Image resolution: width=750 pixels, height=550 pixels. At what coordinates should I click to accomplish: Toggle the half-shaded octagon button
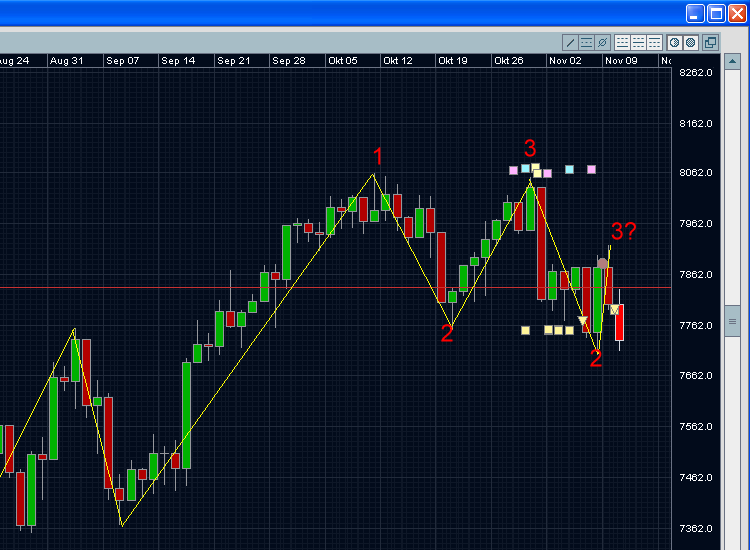tap(674, 43)
